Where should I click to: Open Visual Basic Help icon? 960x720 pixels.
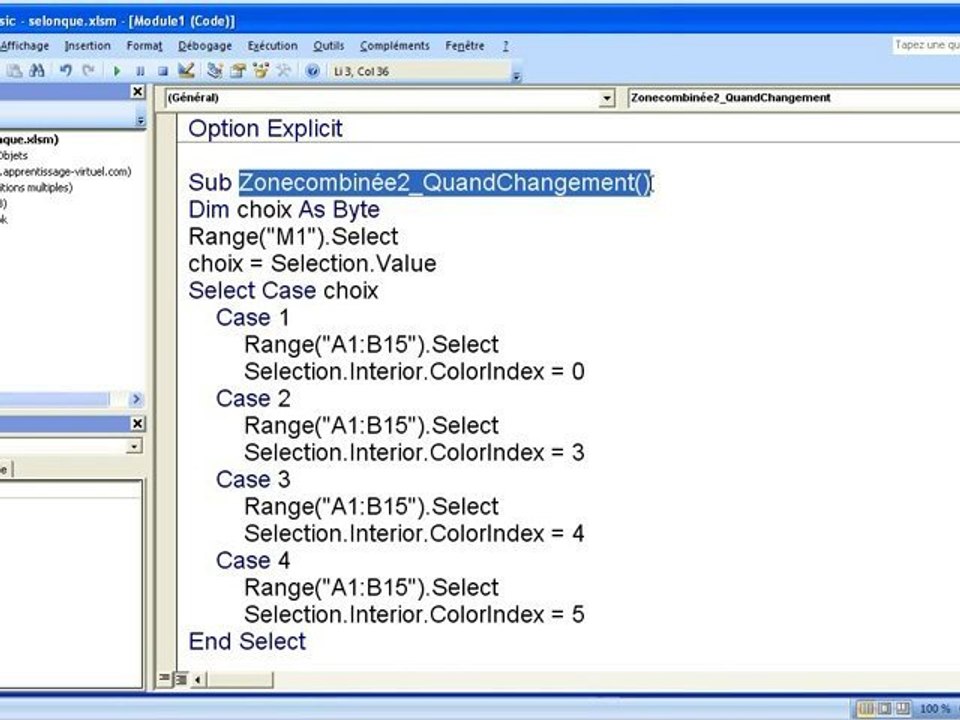312,71
